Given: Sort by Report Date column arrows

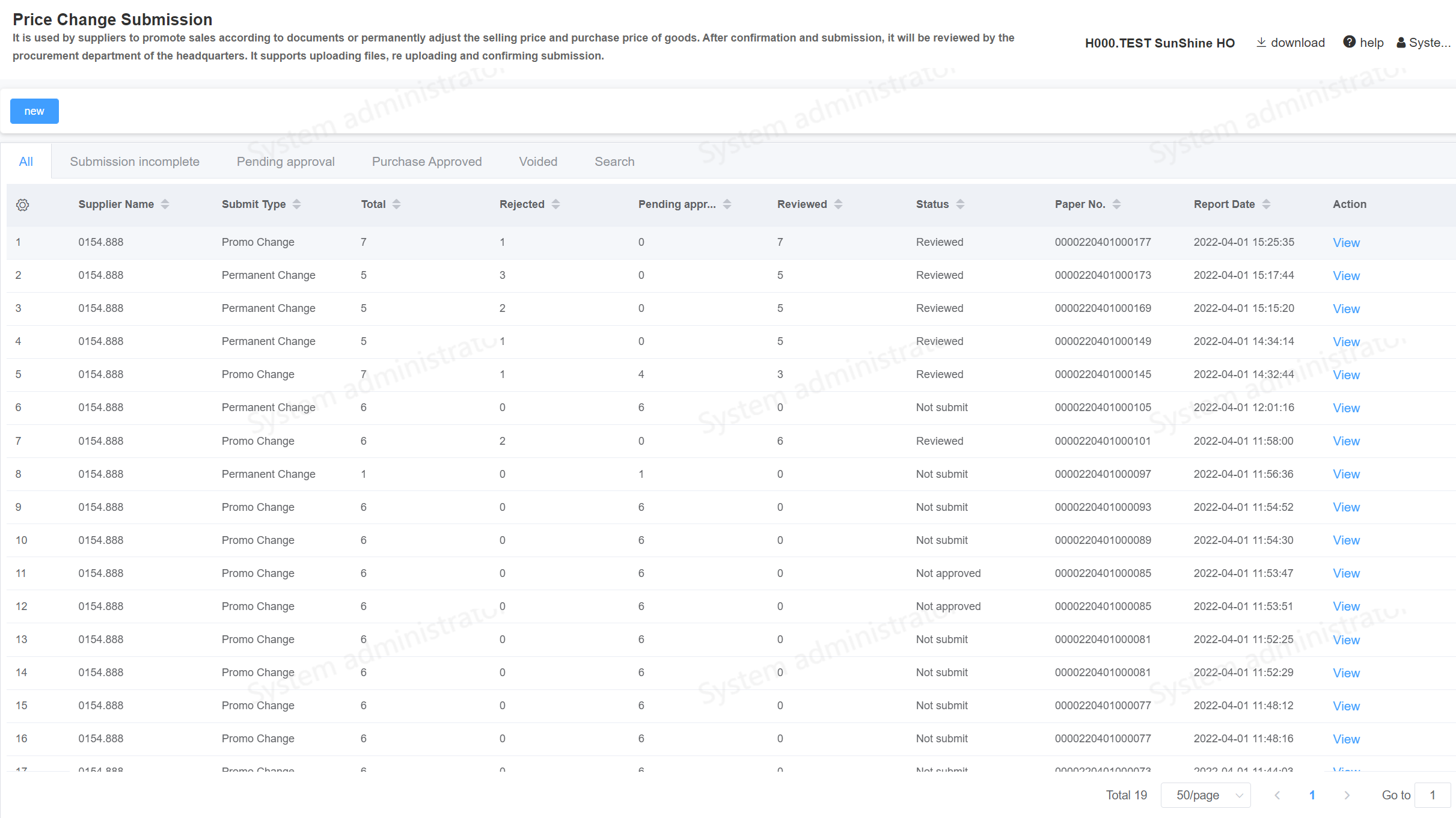Looking at the screenshot, I should click(1266, 204).
